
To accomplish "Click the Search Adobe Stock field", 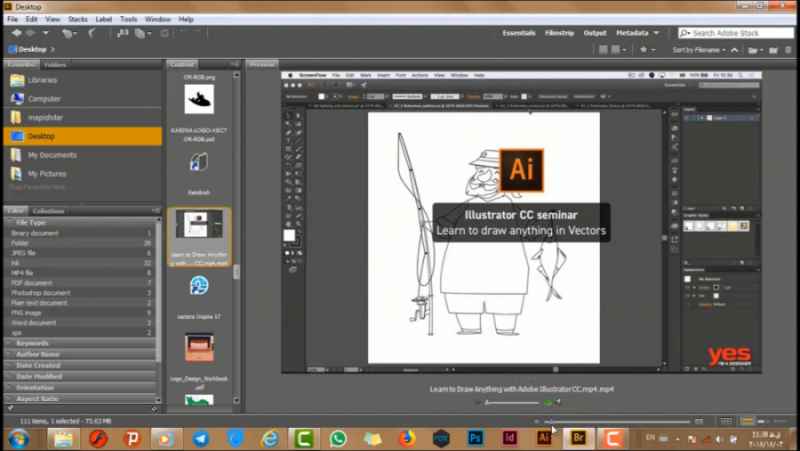I will pos(736,33).
